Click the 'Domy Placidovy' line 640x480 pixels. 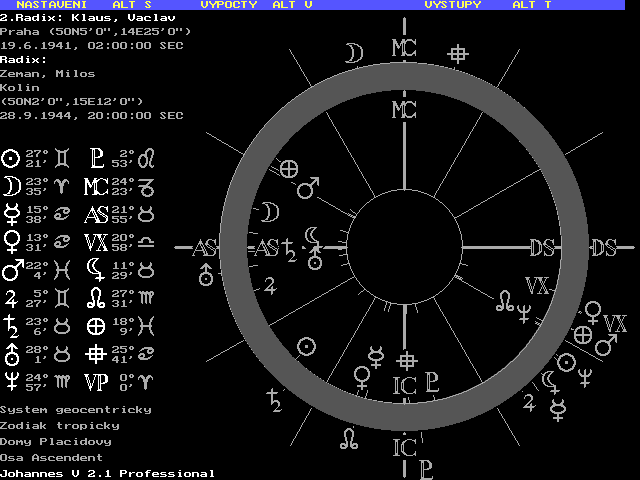pyautogui.click(x=56, y=441)
